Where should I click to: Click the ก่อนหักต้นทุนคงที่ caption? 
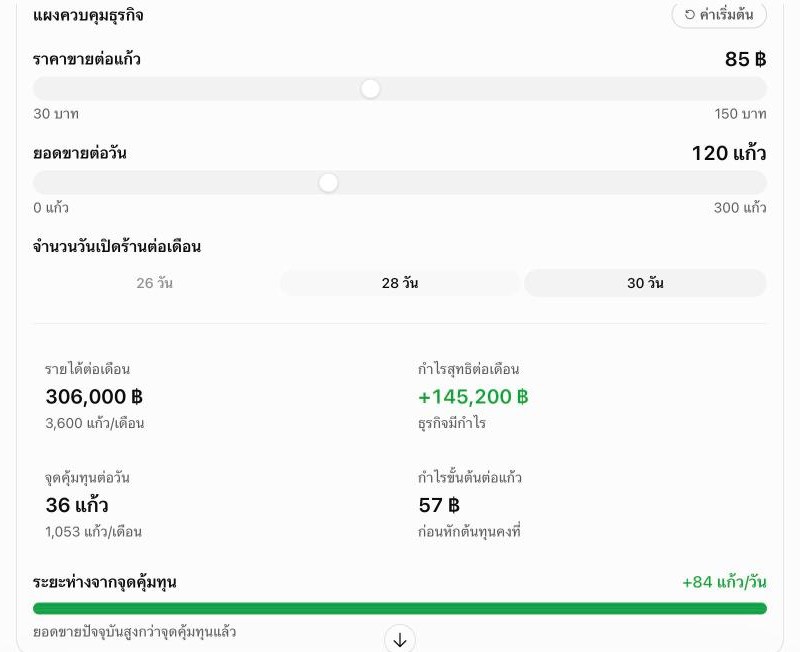[x=469, y=532]
